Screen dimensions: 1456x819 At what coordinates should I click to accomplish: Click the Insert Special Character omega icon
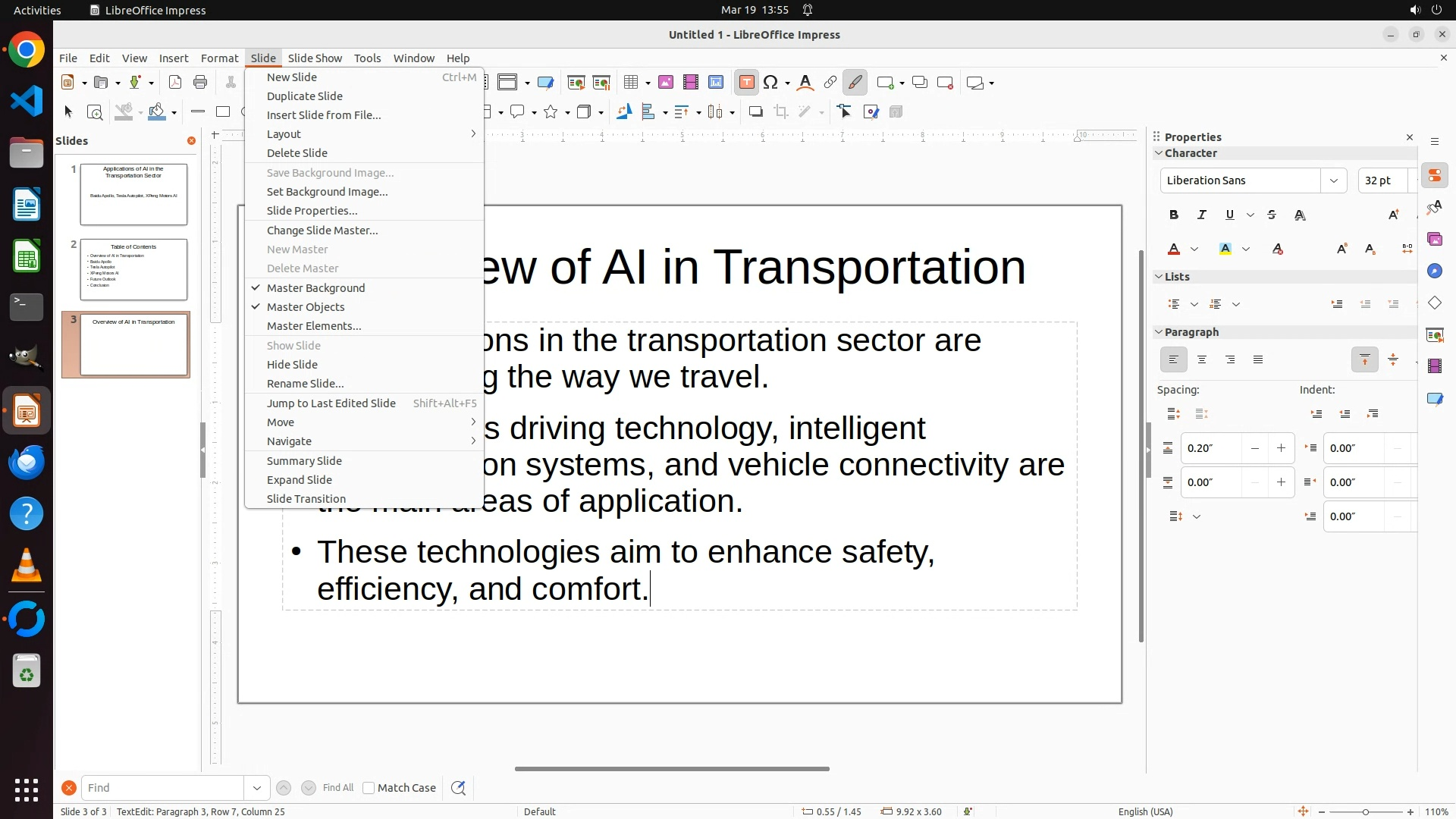pyautogui.click(x=770, y=83)
